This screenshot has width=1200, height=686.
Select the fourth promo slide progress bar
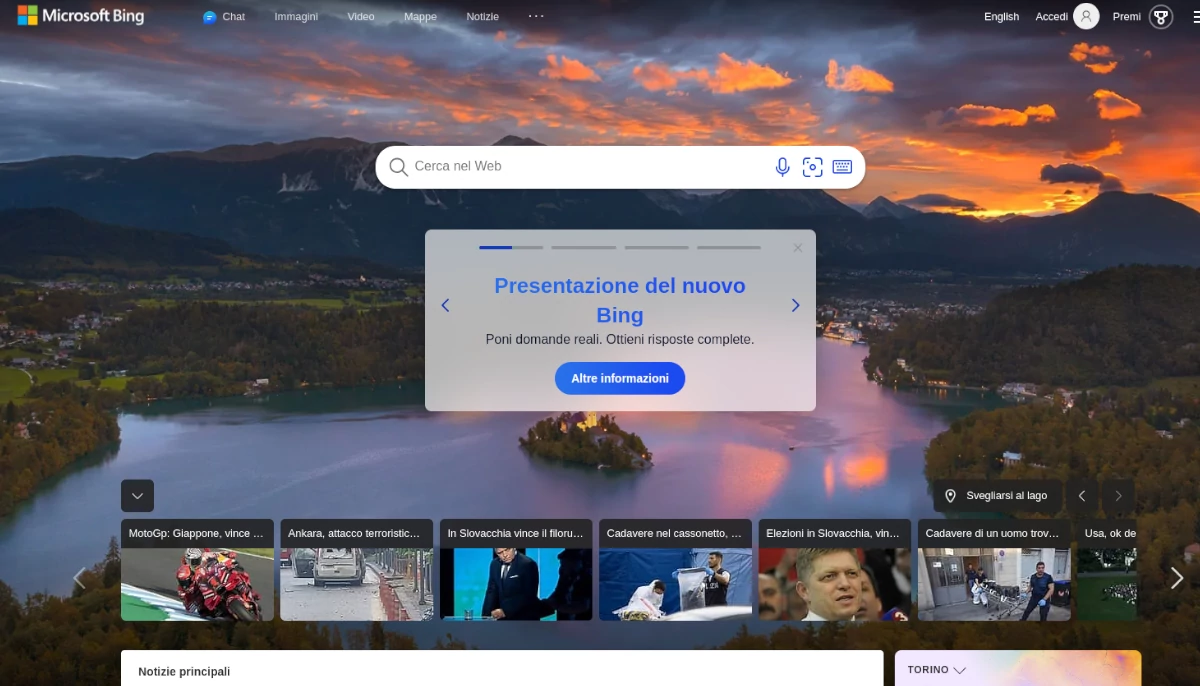(729, 247)
